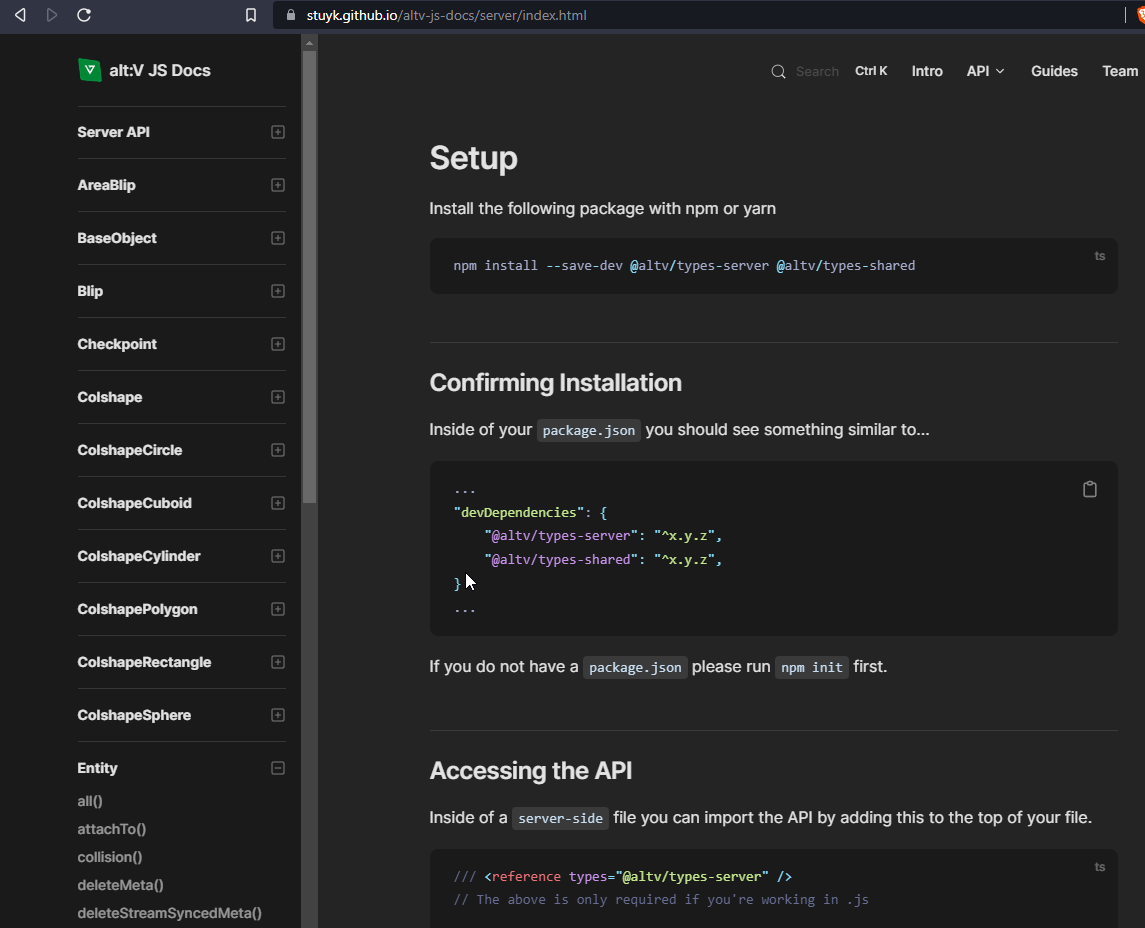Image resolution: width=1145 pixels, height=928 pixels.
Task: Copy the devDependencies code block
Action: click(x=1089, y=489)
